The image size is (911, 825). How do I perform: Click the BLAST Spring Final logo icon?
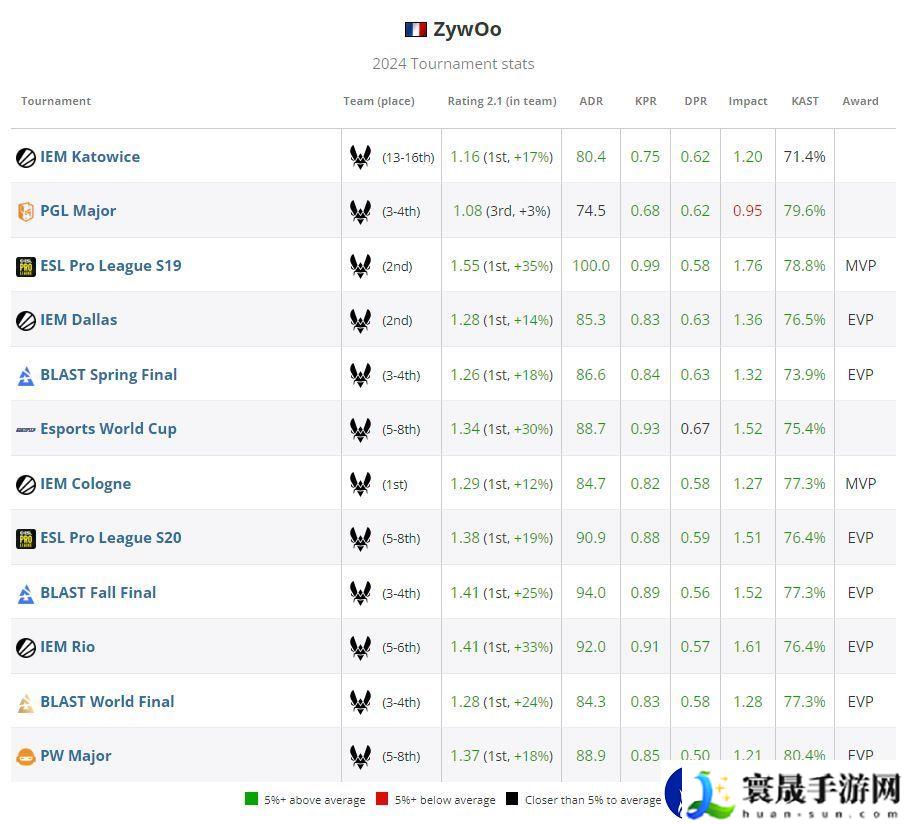pyautogui.click(x=26, y=376)
